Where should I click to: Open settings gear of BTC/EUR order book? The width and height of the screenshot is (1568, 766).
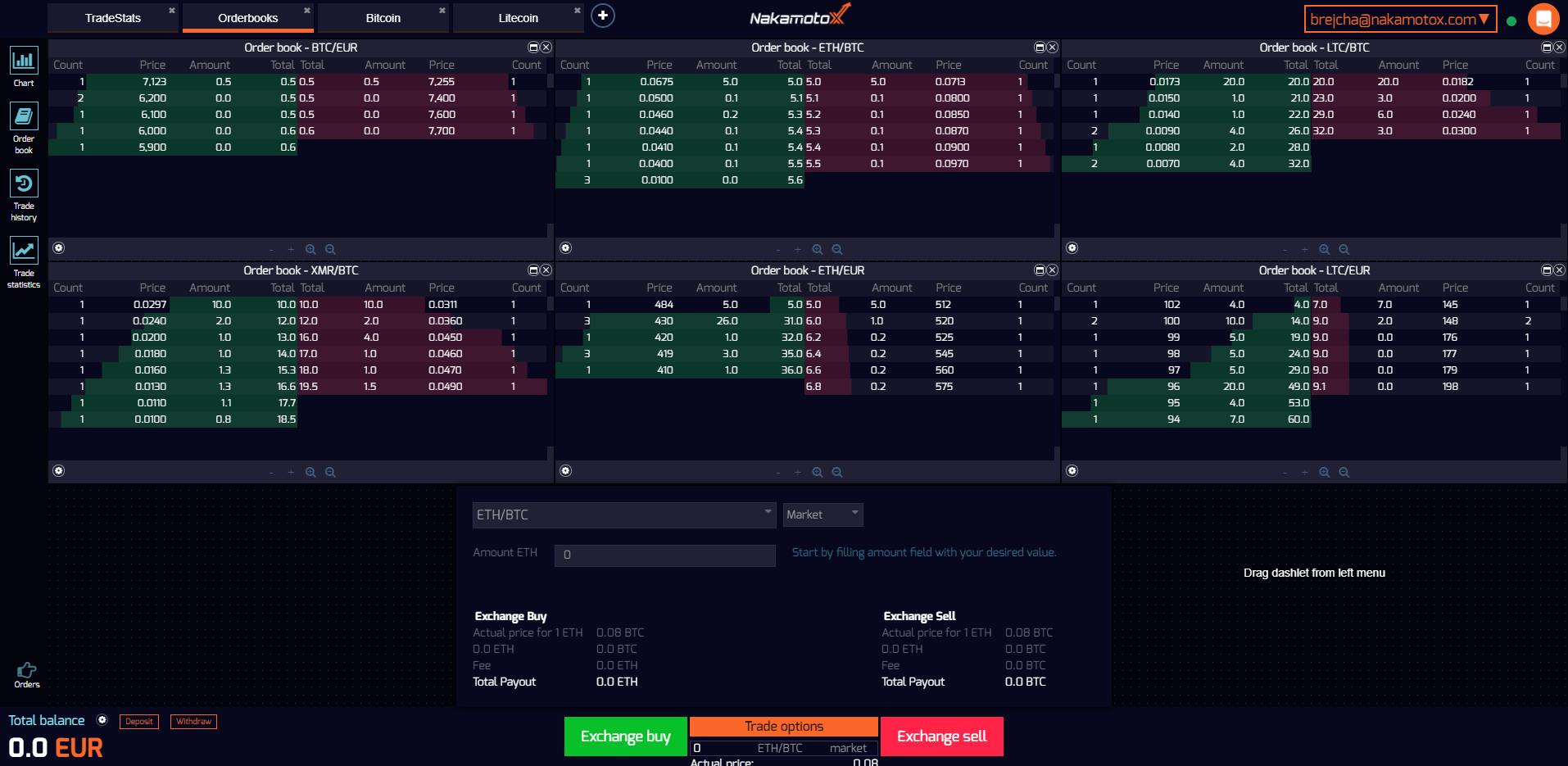pos(59,248)
